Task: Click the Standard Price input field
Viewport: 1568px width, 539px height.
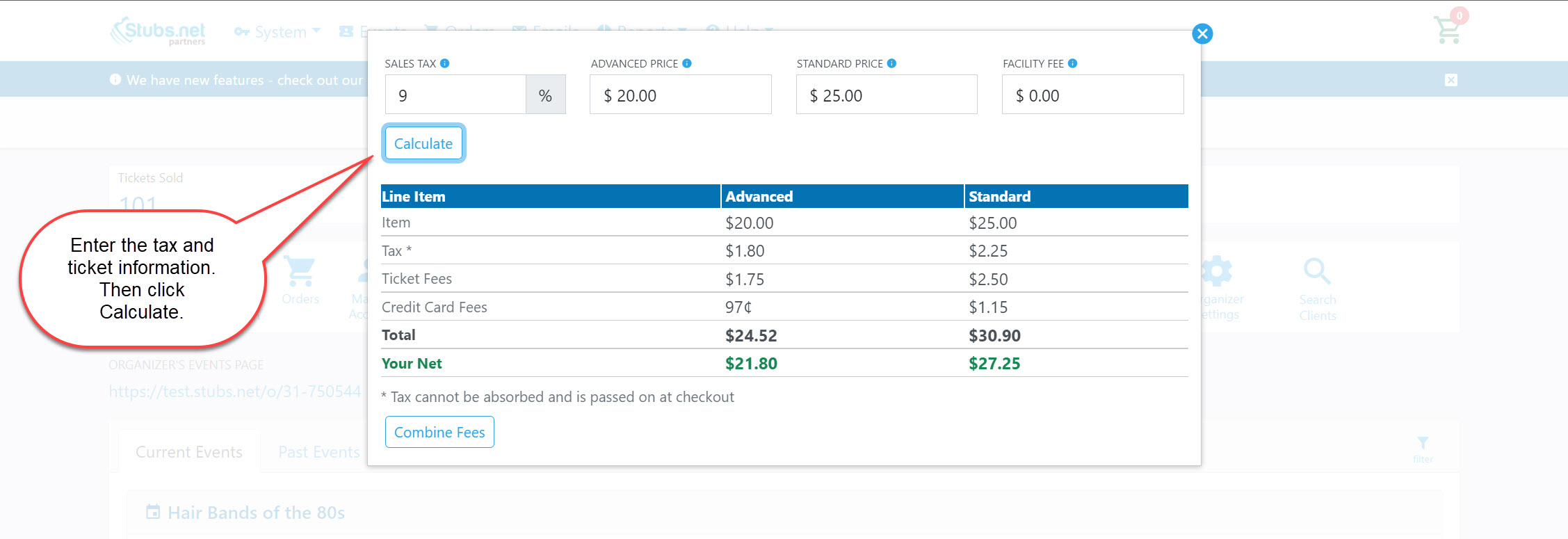Action: coord(887,95)
